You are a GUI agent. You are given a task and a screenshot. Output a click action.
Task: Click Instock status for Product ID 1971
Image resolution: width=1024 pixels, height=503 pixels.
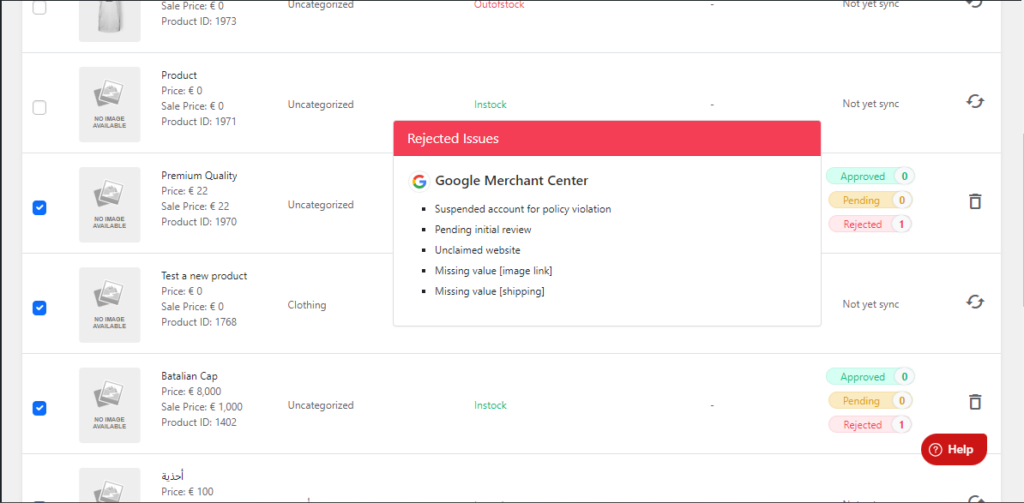point(490,105)
